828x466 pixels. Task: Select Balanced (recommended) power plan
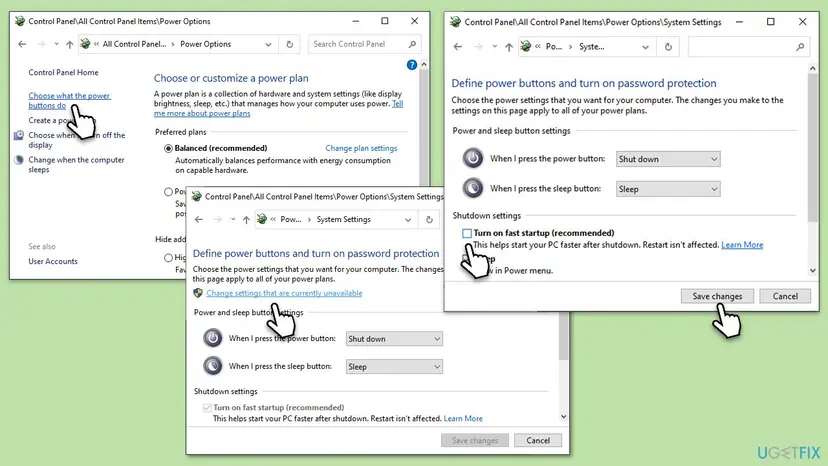pyautogui.click(x=168, y=148)
